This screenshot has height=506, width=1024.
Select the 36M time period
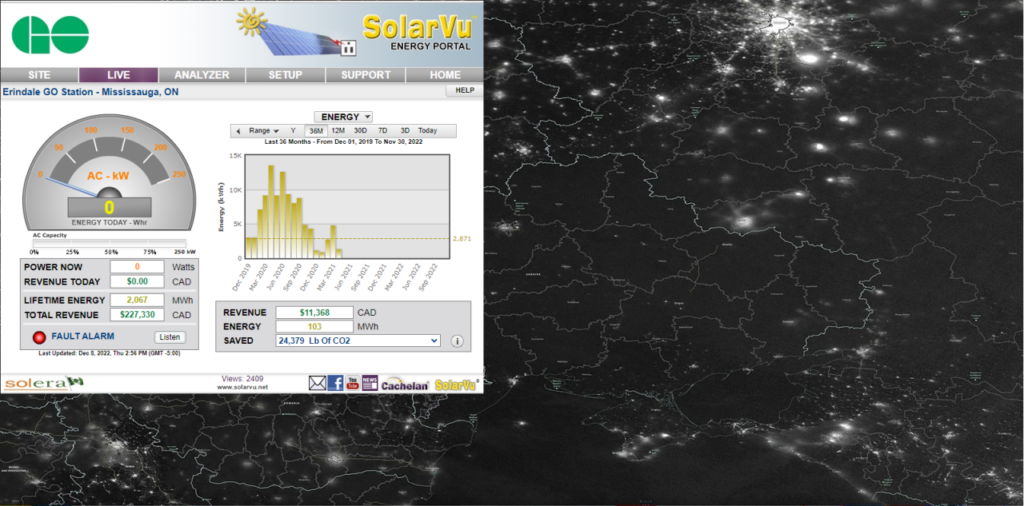point(316,131)
